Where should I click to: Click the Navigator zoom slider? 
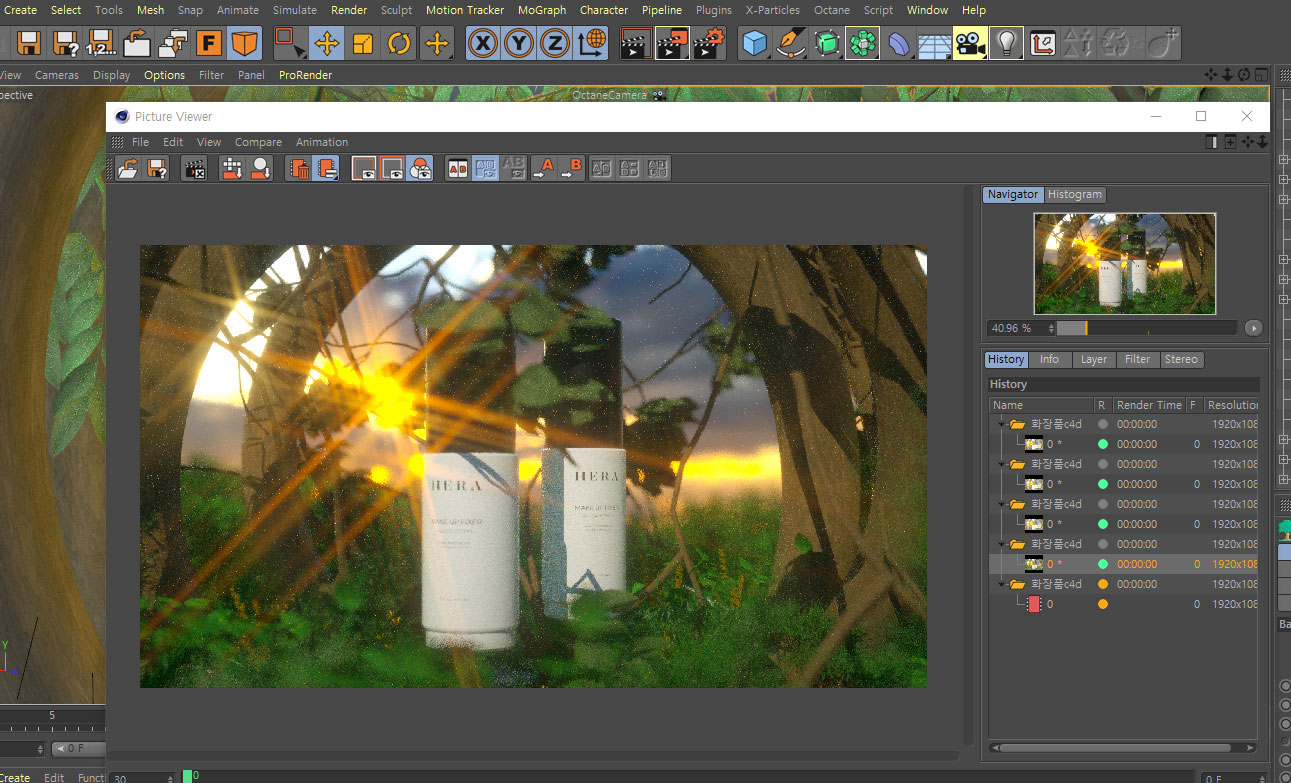pos(1147,328)
